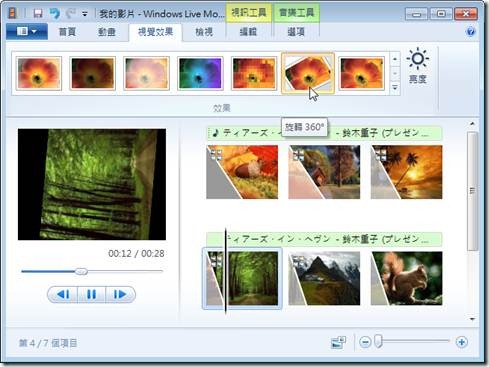Step to the next frame
This screenshot has width=489, height=367.
tap(120, 294)
